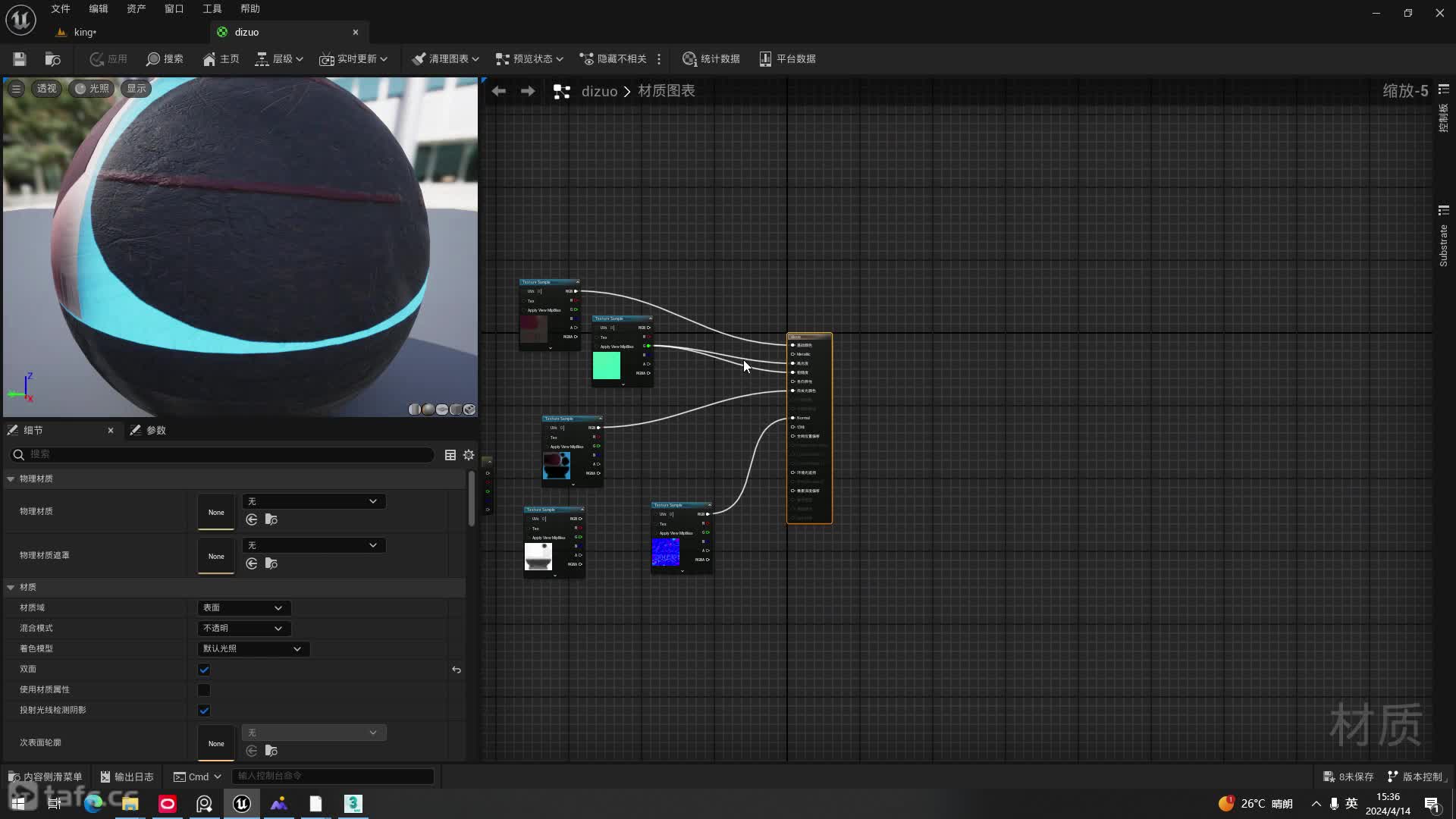Use selected asset for physical material mask (物理材质遮罩)
The image size is (1456, 819).
point(252,563)
